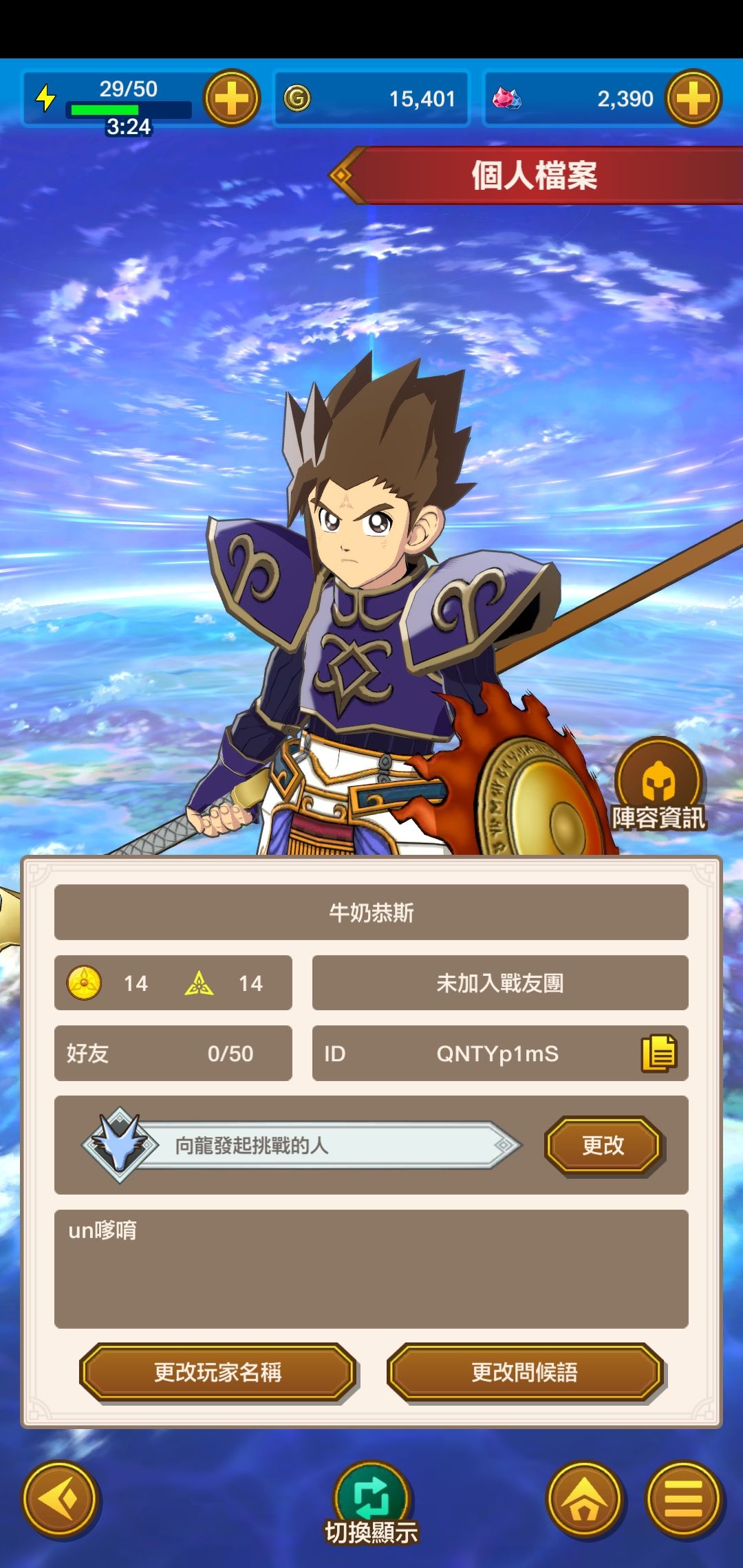
Task: Tap the lightning stamina icon
Action: (46, 98)
